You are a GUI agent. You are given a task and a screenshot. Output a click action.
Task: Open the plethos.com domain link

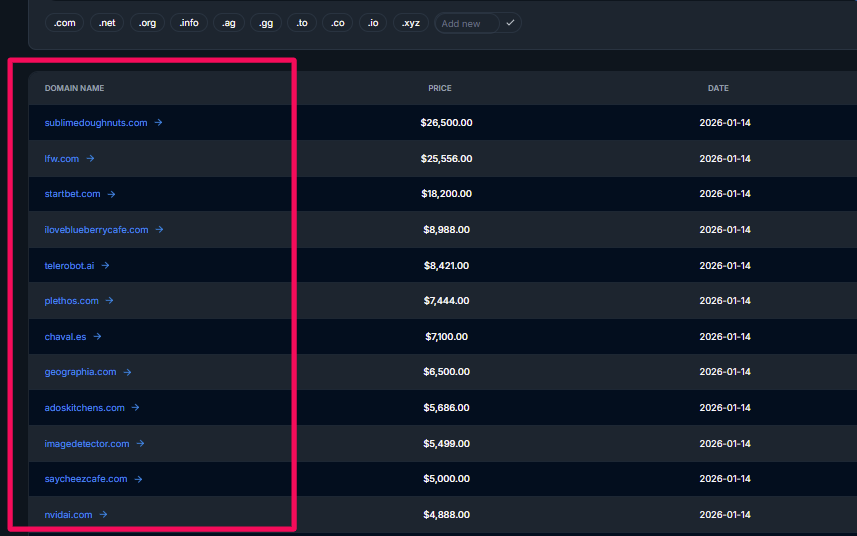(x=72, y=301)
